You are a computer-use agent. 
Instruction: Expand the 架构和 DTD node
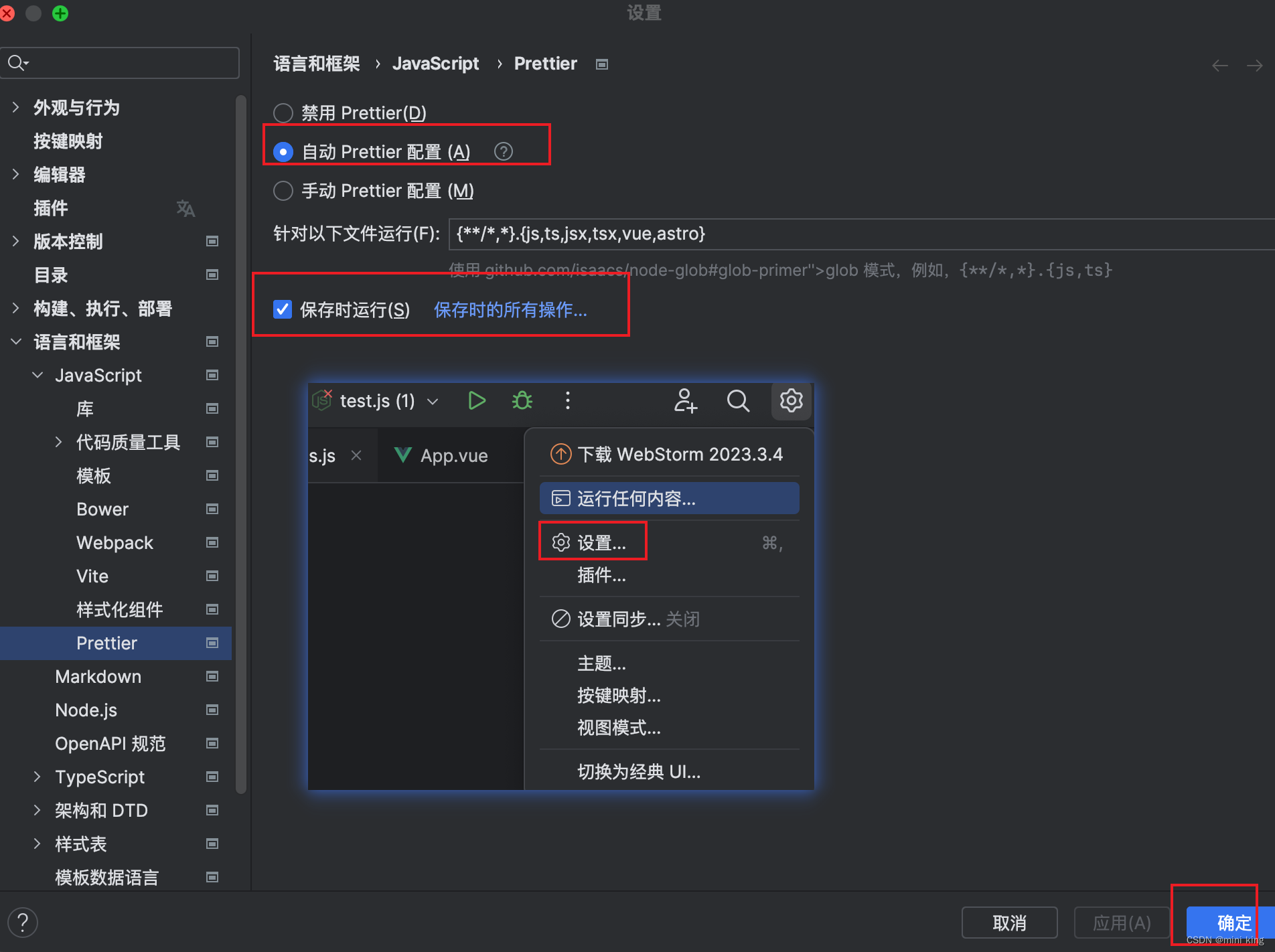37,810
